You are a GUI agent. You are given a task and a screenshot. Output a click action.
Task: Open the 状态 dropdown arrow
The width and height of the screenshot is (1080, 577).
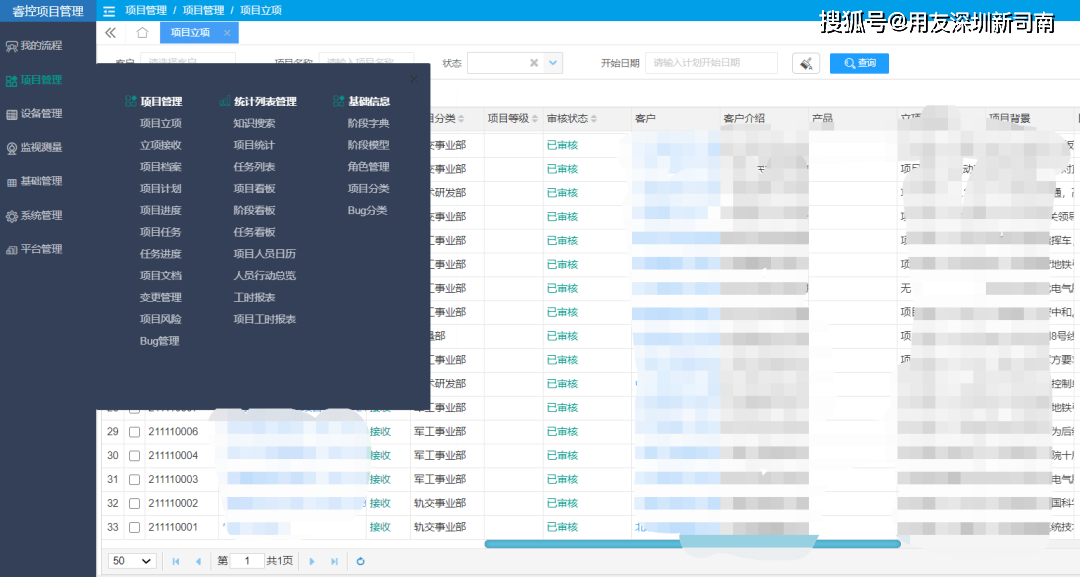pyautogui.click(x=553, y=63)
